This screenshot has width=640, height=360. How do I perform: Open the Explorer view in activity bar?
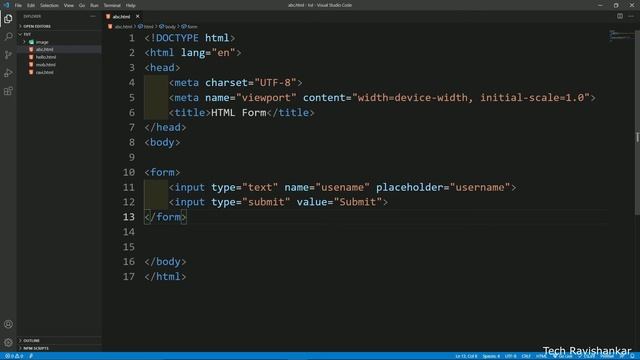(8, 19)
